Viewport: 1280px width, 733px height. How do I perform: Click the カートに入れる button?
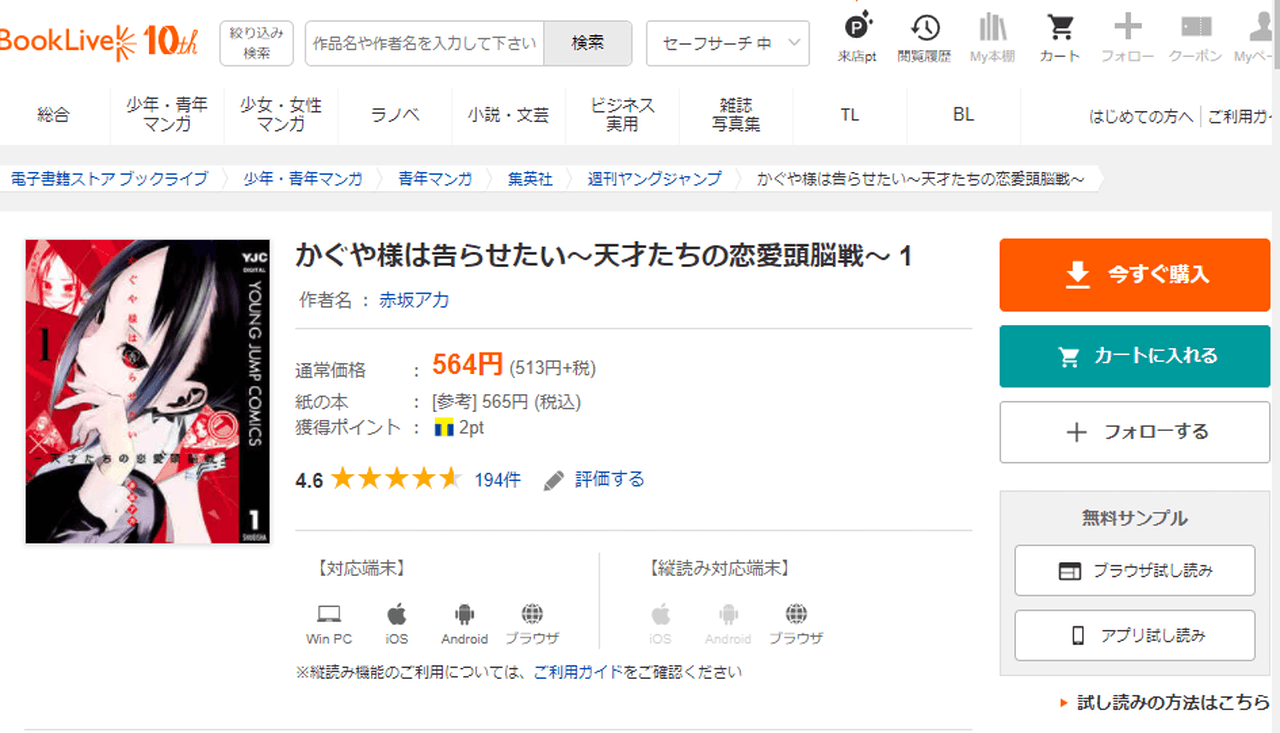click(1134, 356)
